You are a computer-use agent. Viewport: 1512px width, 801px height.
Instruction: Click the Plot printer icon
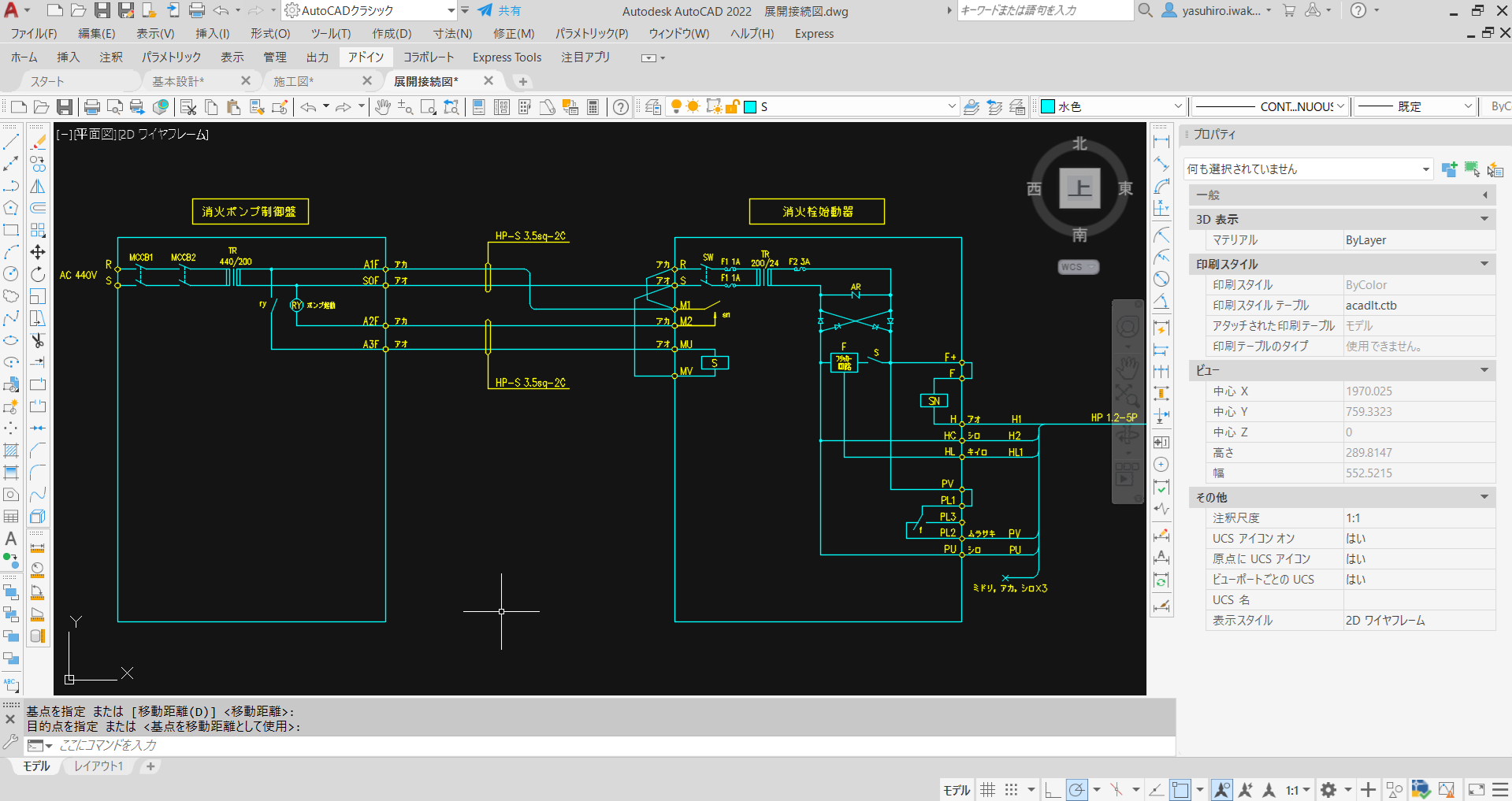pyautogui.click(x=92, y=107)
